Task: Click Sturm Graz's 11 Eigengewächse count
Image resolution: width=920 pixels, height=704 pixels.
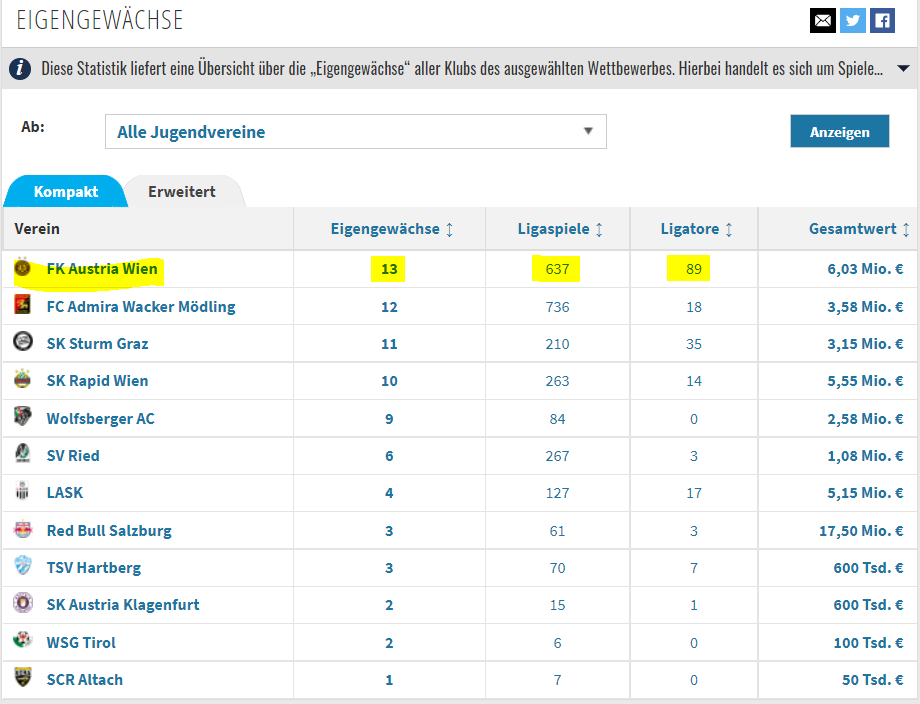Action: [x=389, y=344]
